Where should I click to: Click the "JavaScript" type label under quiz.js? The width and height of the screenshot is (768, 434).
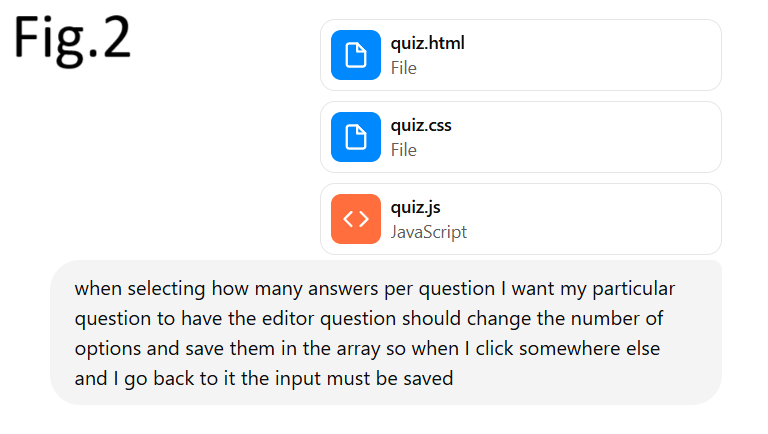pyautogui.click(x=429, y=232)
